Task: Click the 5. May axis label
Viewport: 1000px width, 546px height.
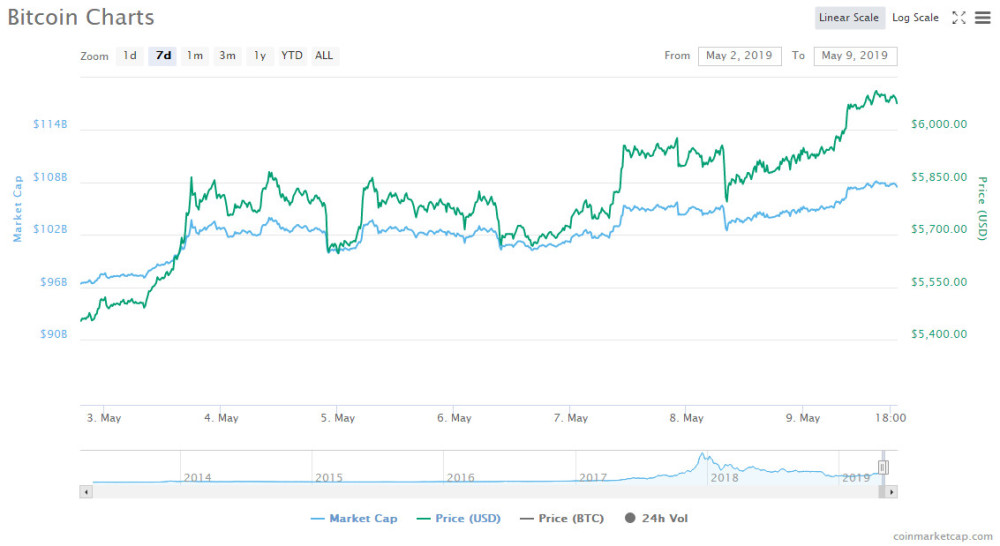Action: tap(337, 418)
